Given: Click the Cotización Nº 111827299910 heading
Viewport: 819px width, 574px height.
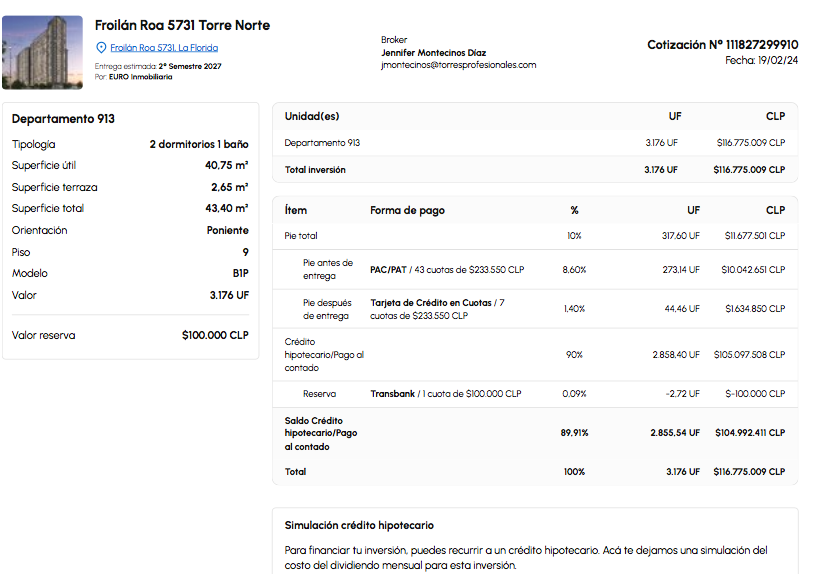Looking at the screenshot, I should click(x=722, y=45).
